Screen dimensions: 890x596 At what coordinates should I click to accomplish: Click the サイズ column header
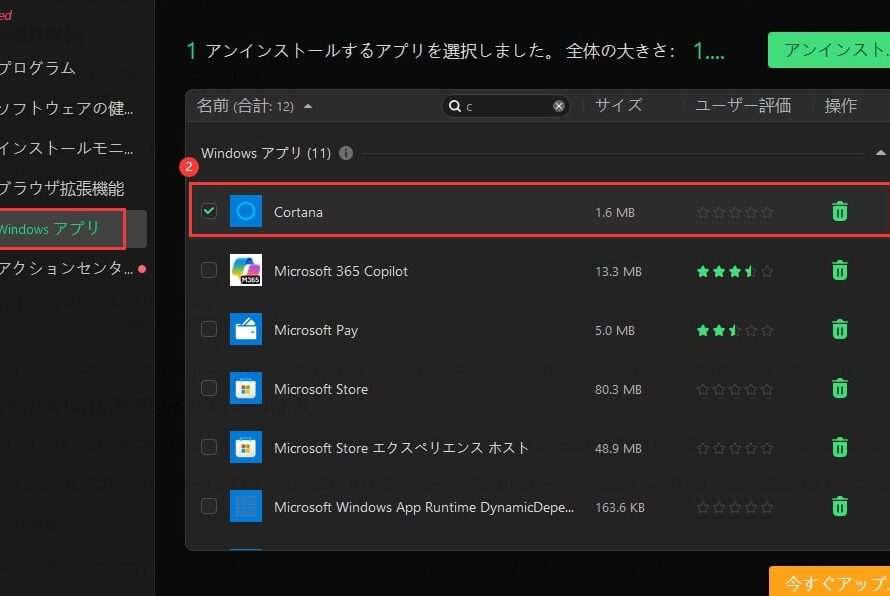tap(618, 106)
